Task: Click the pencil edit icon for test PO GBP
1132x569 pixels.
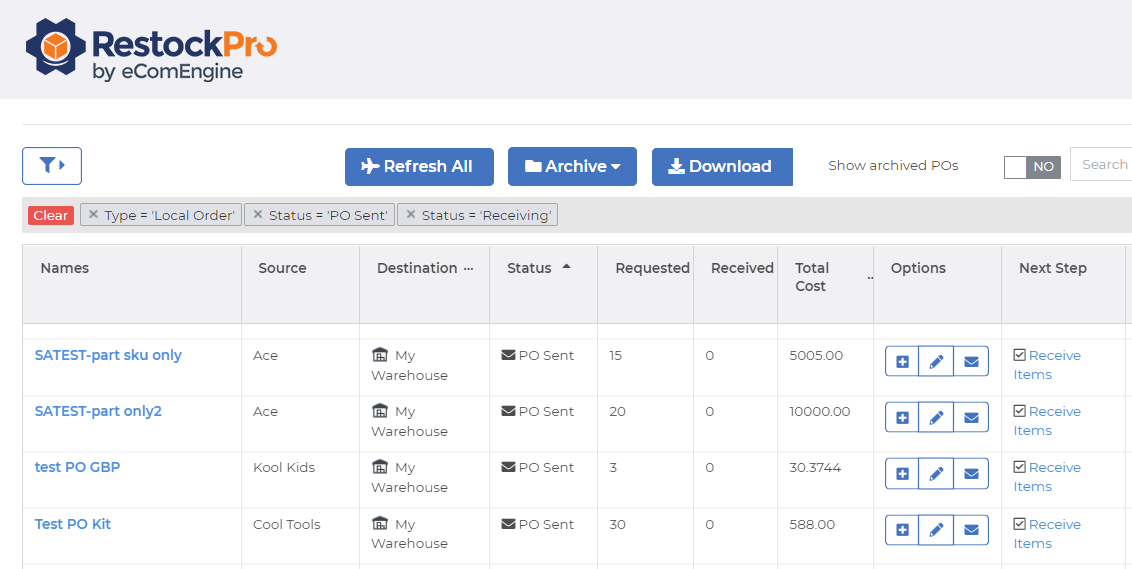Action: click(x=936, y=474)
